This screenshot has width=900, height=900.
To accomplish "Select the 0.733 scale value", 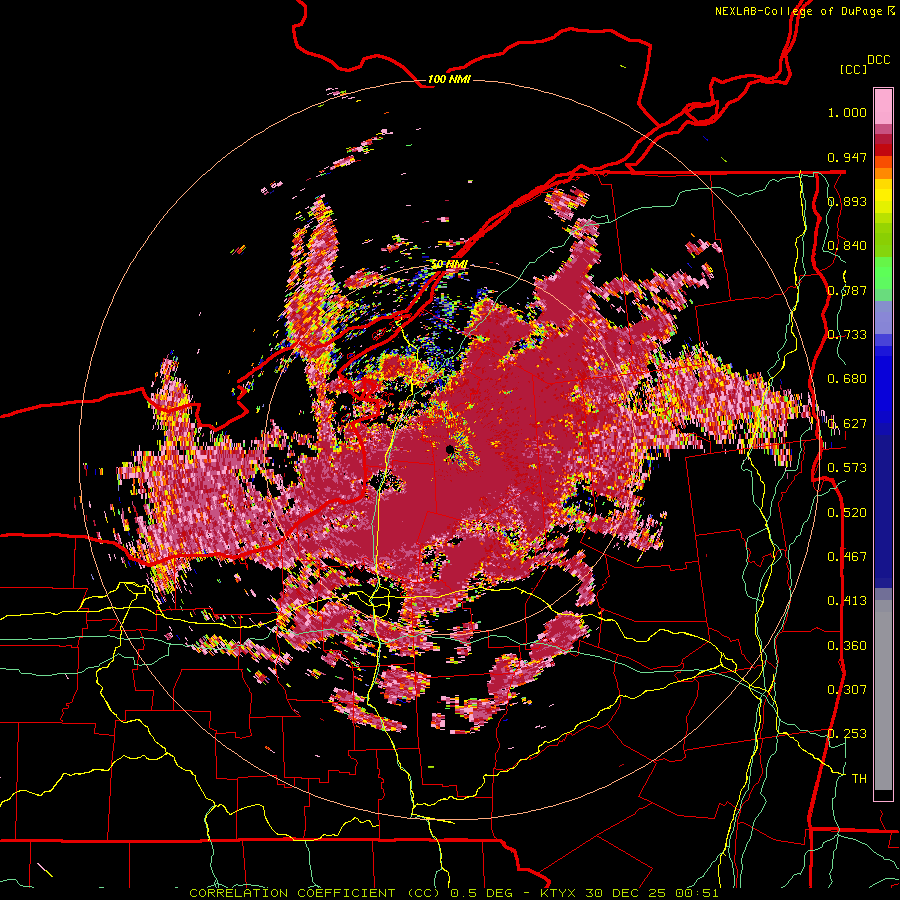I will click(847, 335).
